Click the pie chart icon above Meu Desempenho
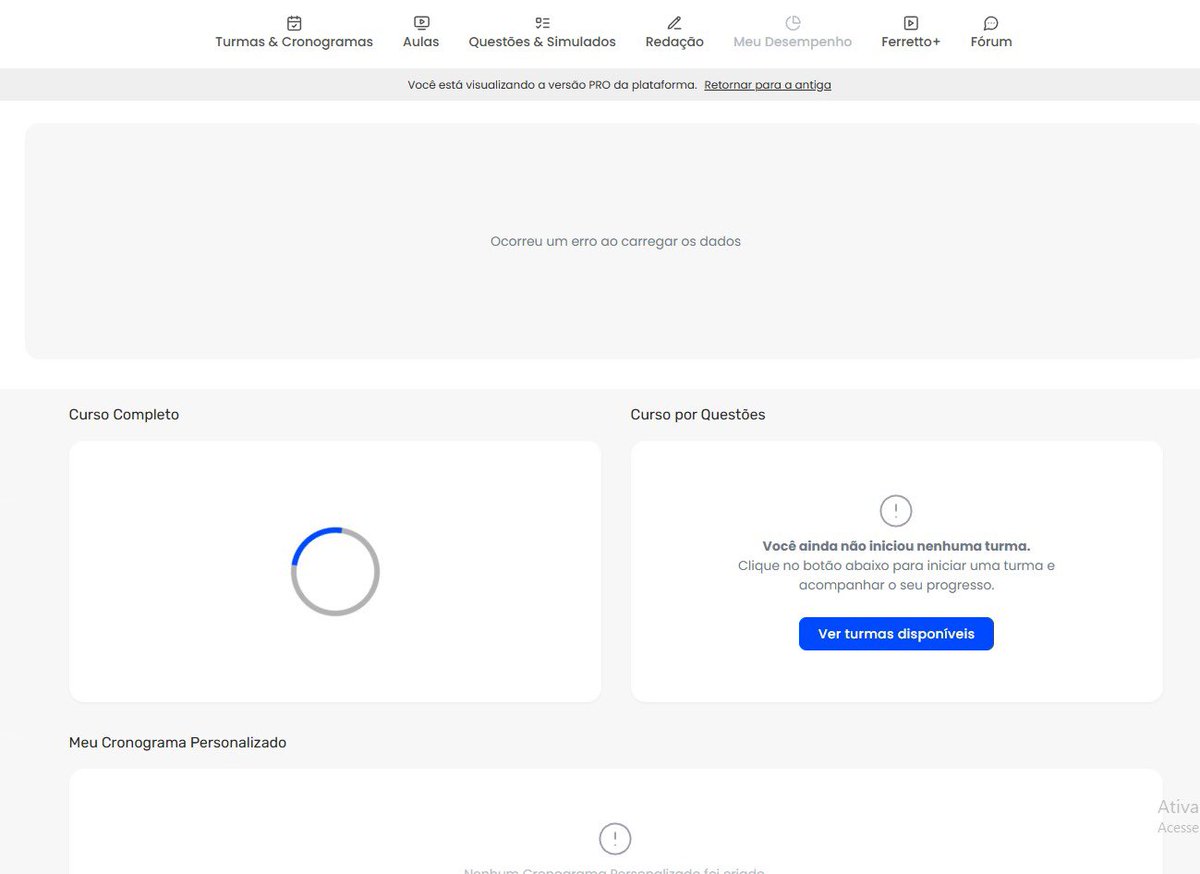Viewport: 1200px width, 874px height. tap(793, 23)
